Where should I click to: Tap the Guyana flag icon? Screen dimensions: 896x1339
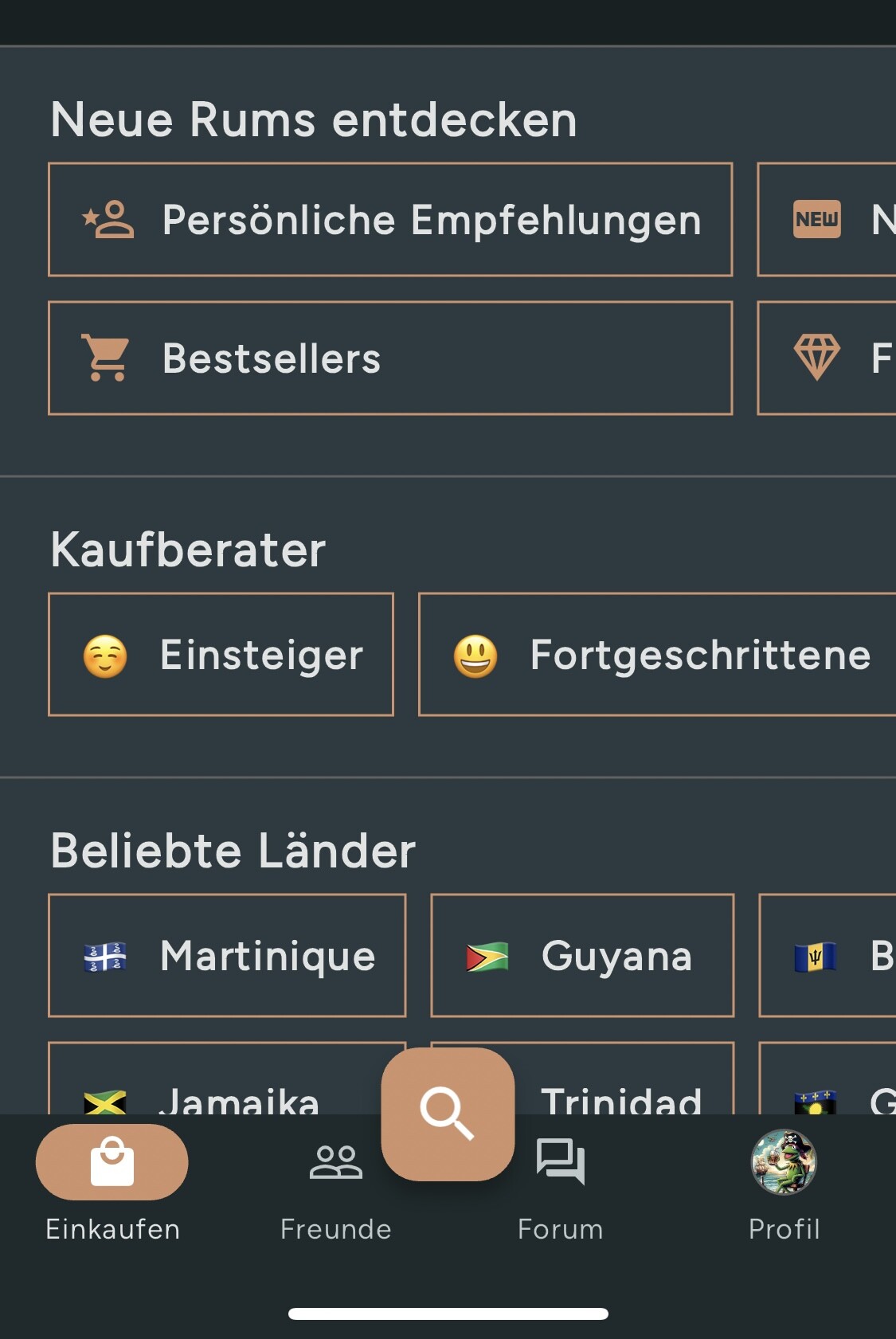coord(487,957)
